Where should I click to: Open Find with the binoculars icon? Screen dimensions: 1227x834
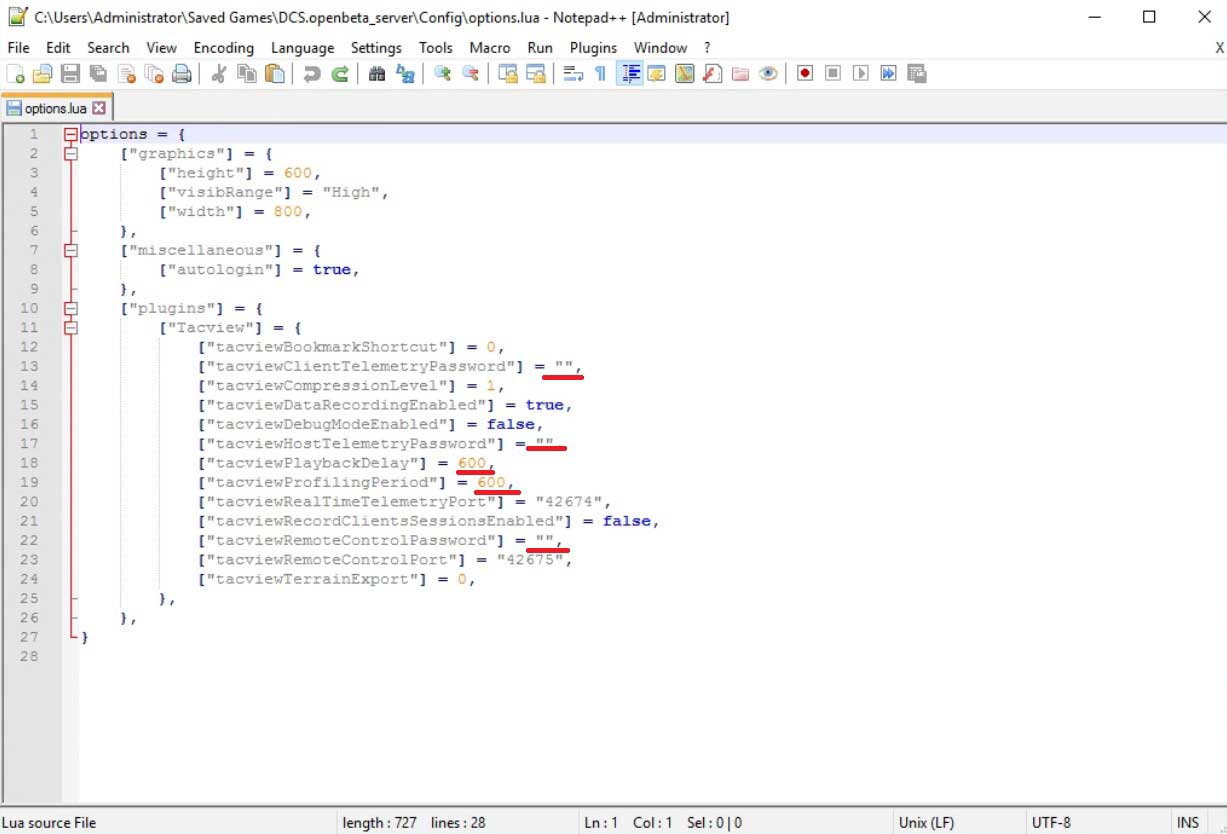(x=377, y=73)
